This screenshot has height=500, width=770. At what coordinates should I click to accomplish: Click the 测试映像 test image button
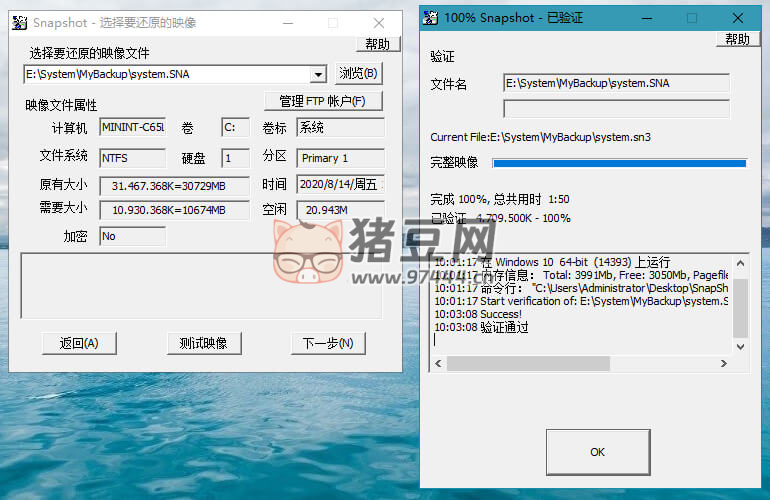click(x=203, y=343)
